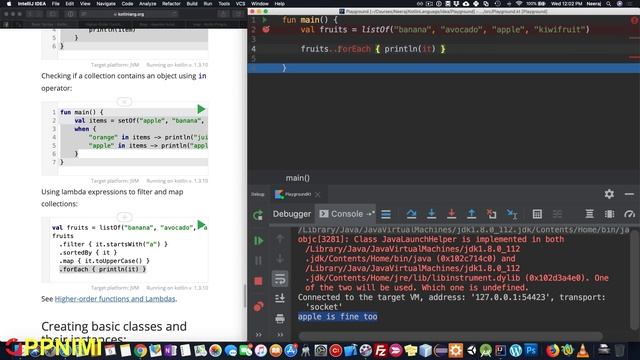Screen dimensions: 640x360
Task: Click the Layout Settings columns icon
Action: [x=609, y=214]
